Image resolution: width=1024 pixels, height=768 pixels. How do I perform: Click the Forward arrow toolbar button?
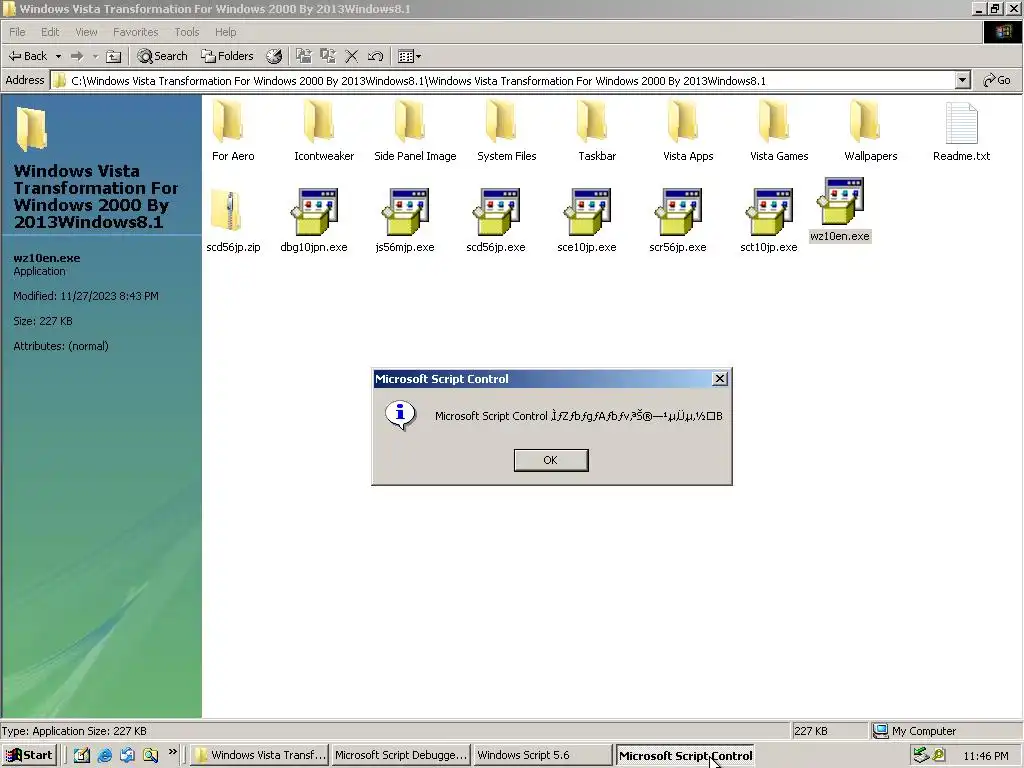tap(77, 56)
